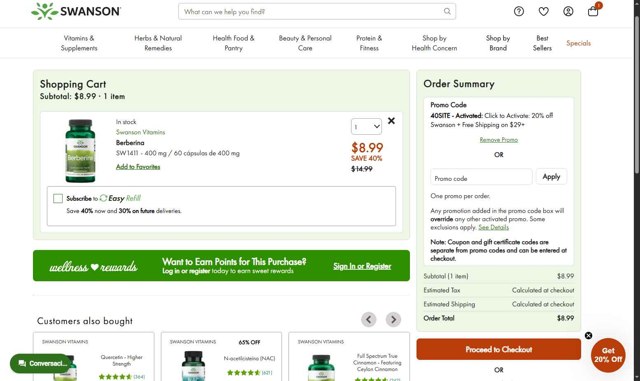Open the Specials menu item
640x381 pixels.
coord(578,43)
